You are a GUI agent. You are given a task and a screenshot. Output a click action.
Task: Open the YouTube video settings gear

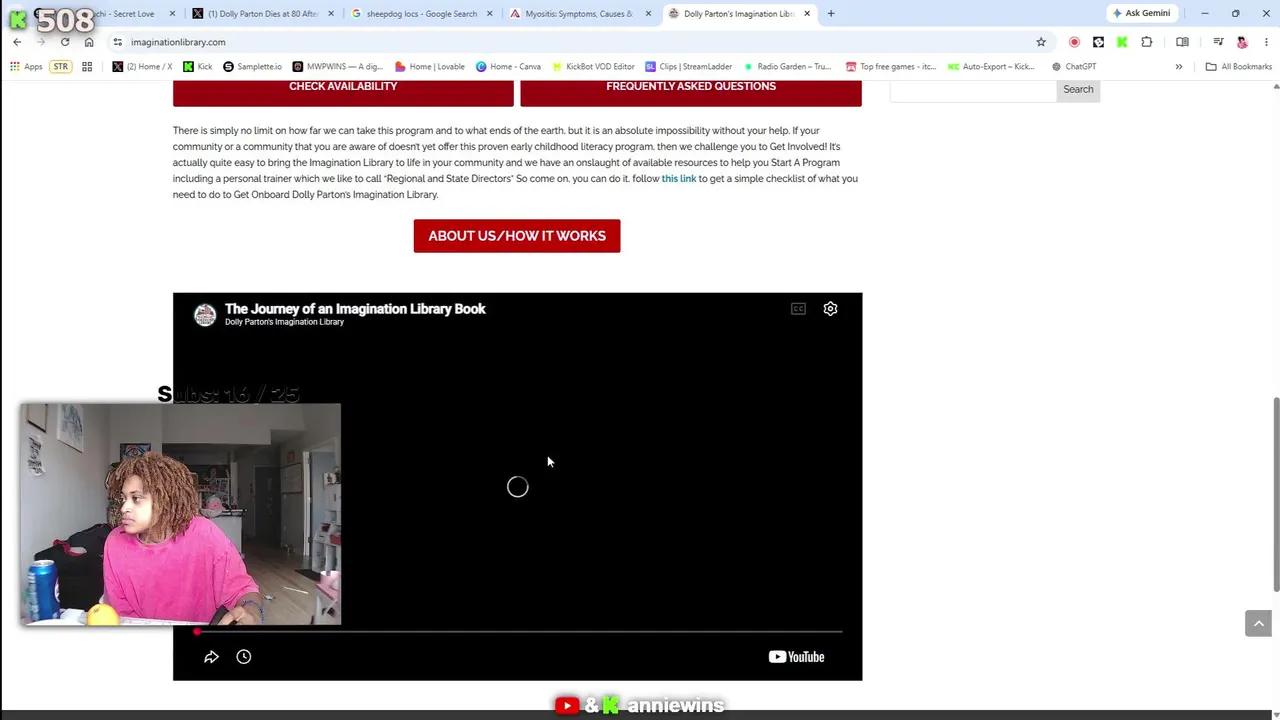(x=830, y=309)
